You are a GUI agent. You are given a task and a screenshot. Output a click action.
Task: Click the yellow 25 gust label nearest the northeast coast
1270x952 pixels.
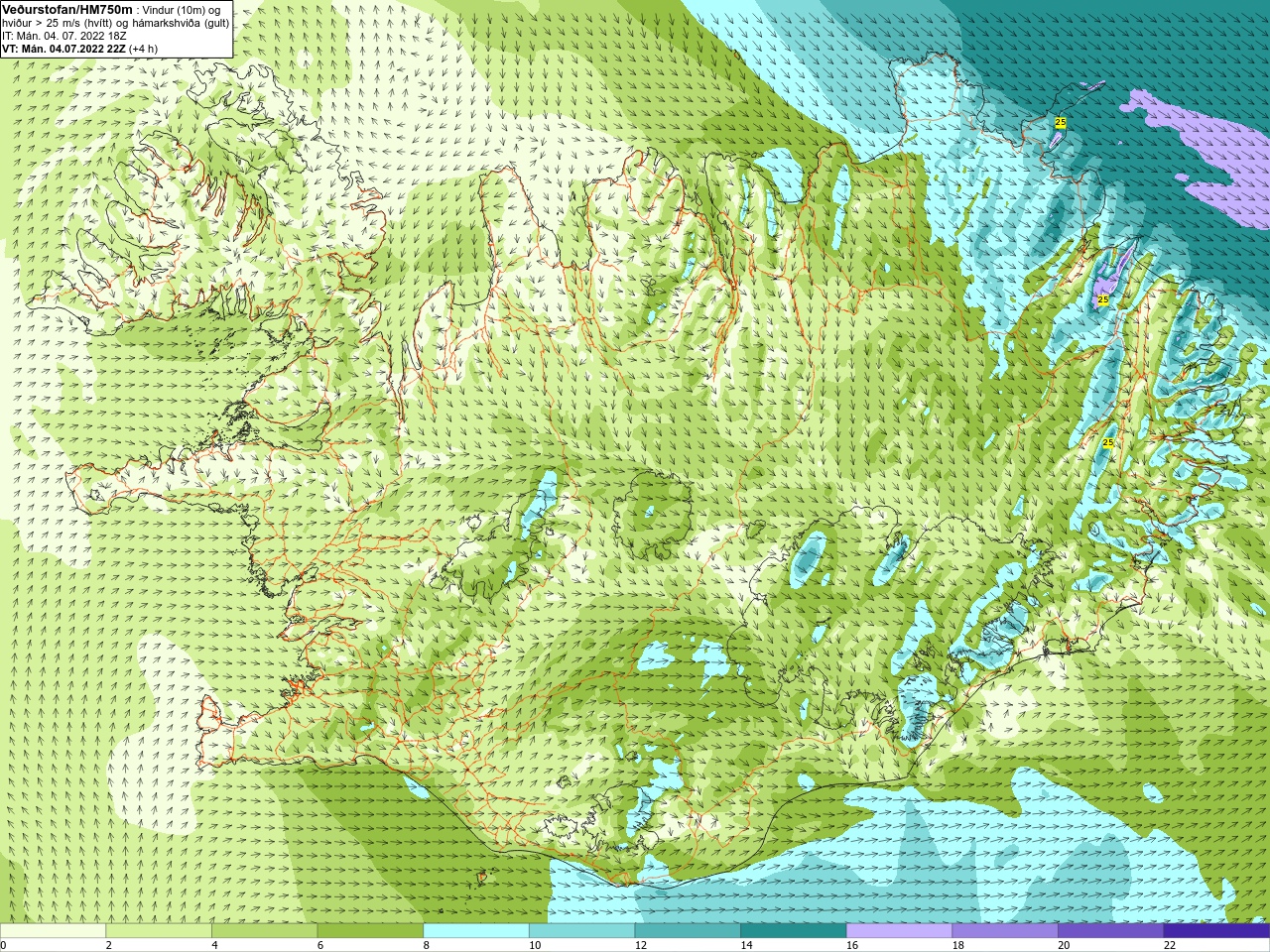tap(1061, 122)
